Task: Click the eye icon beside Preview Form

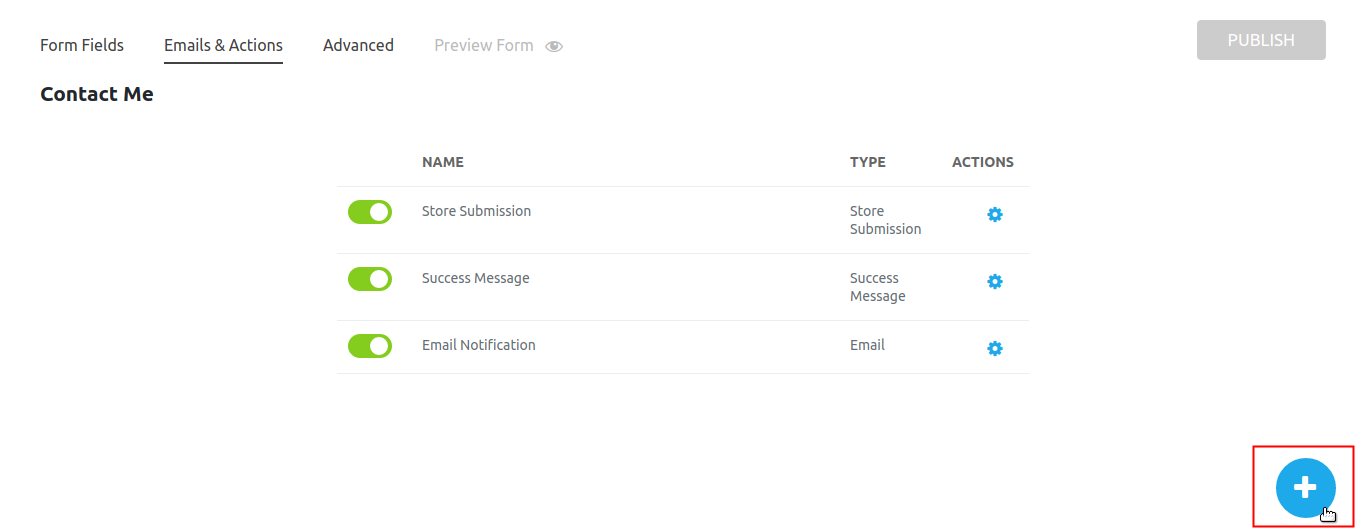Action: [554, 46]
